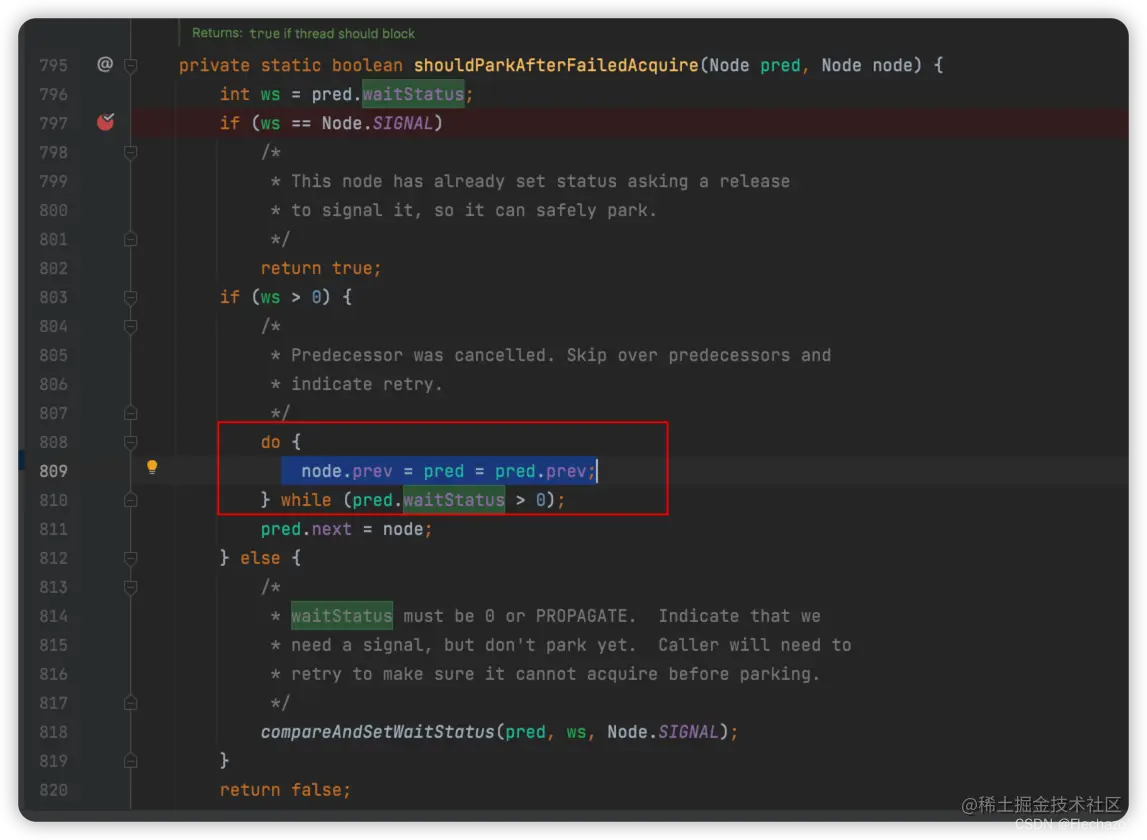Click the fold end marker at line 817

click(x=131, y=703)
